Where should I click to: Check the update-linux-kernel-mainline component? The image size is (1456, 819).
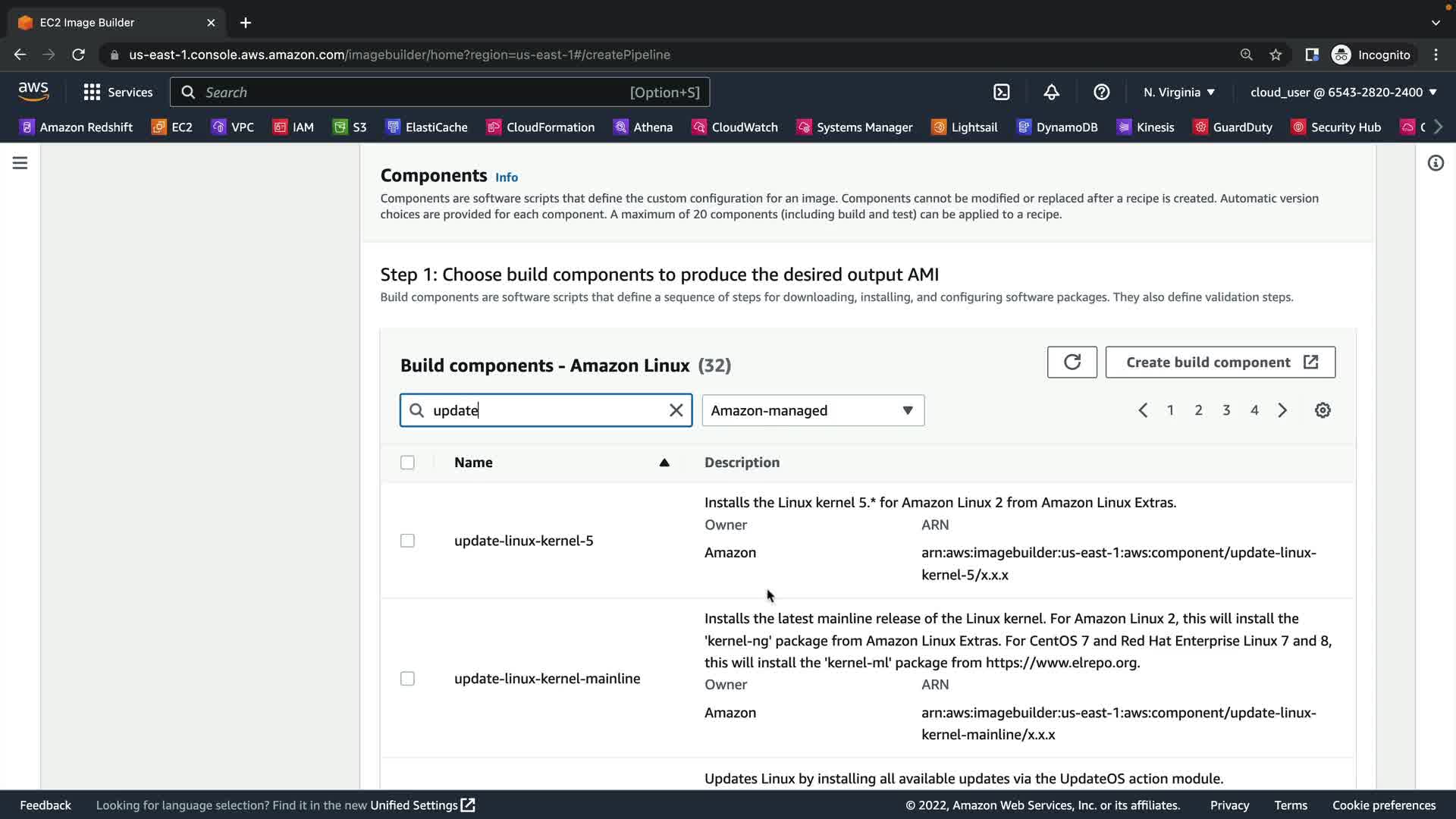(407, 679)
